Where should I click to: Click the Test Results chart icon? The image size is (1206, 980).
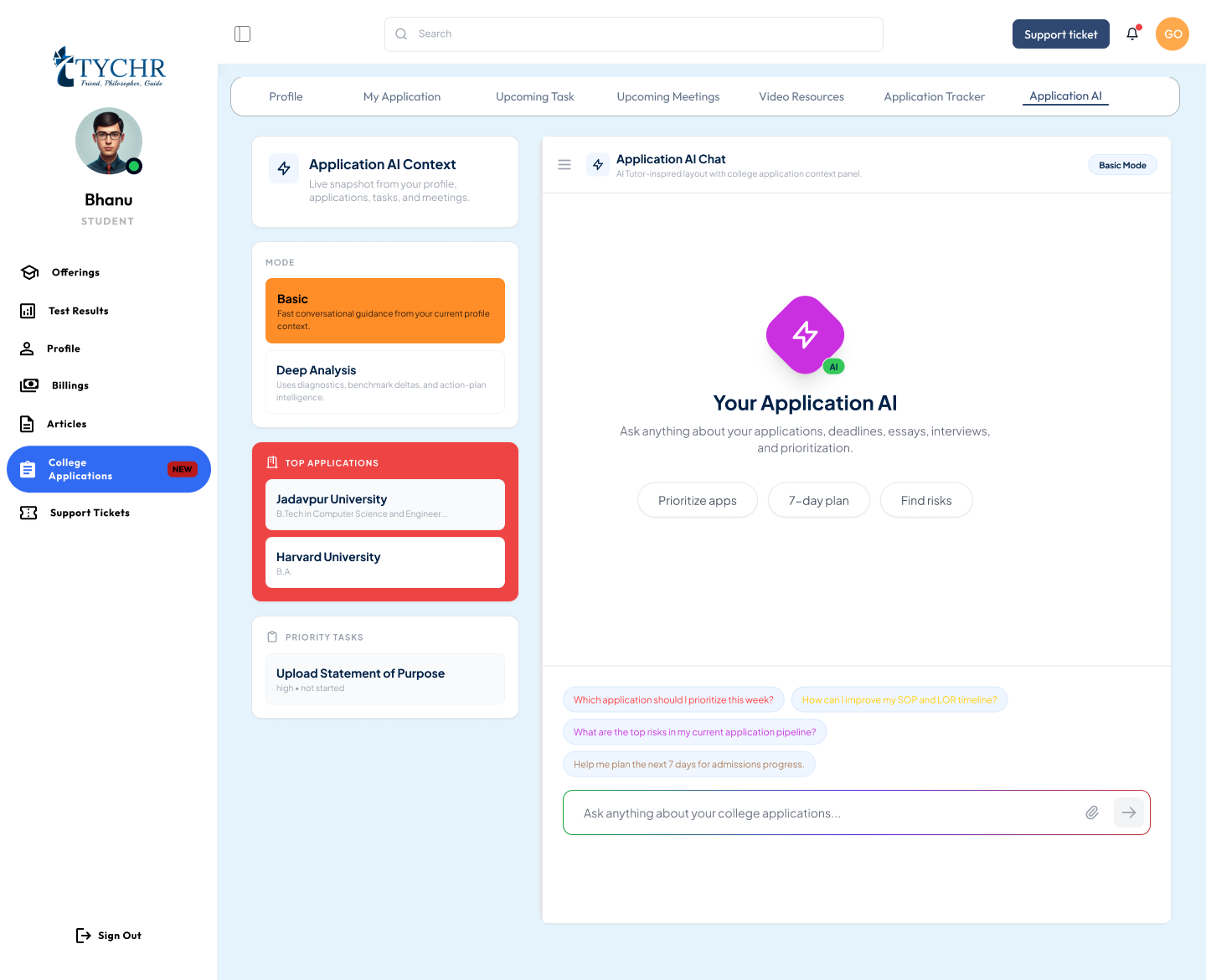click(x=28, y=311)
